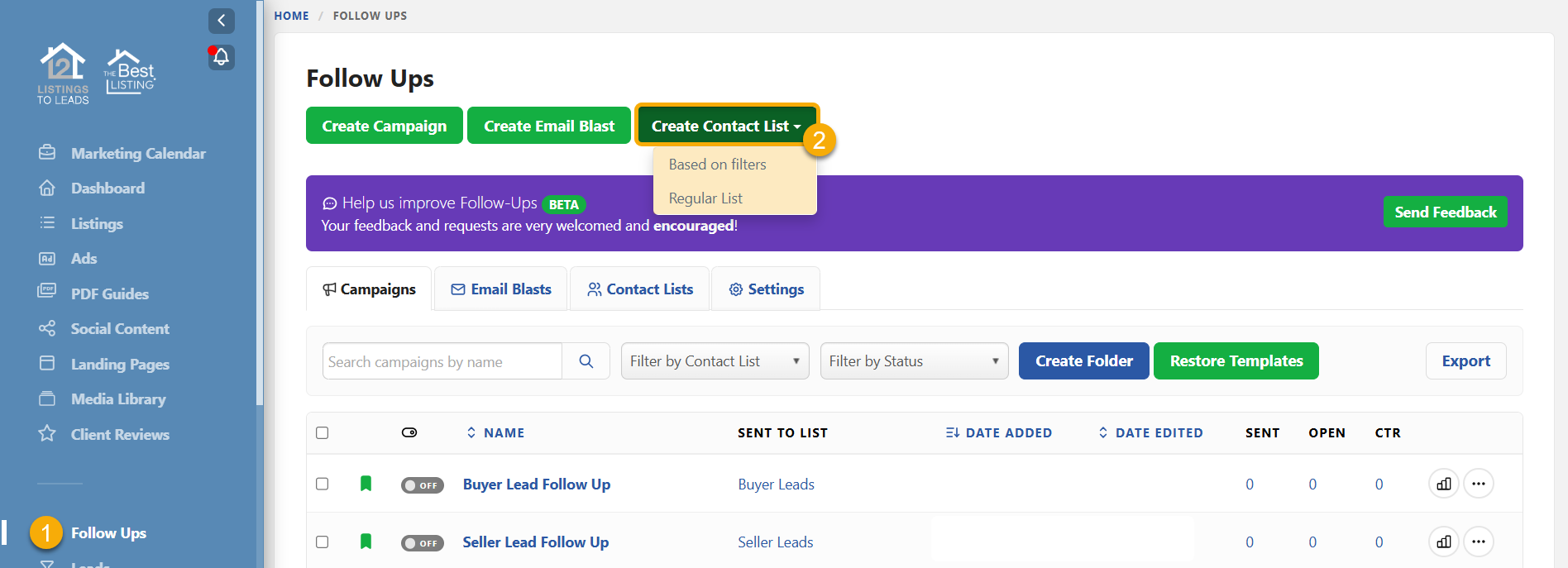
Task: Click the Listings to Leads logo
Action: [63, 74]
